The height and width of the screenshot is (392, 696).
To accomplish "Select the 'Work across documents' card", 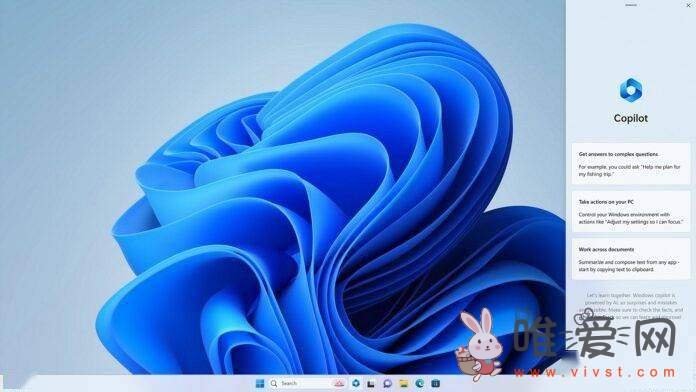I will pyautogui.click(x=631, y=259).
